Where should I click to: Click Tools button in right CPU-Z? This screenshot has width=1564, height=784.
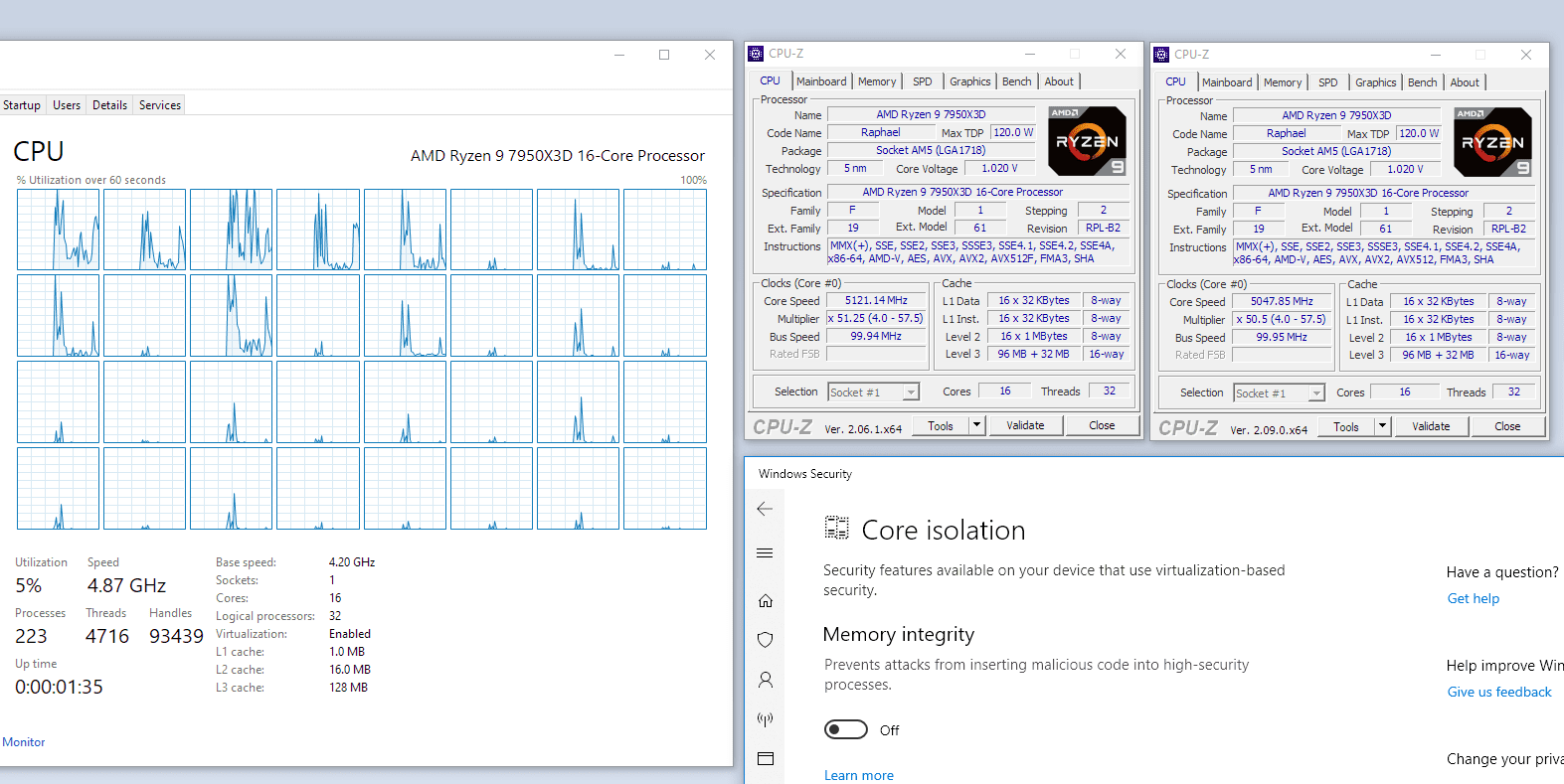point(1346,426)
